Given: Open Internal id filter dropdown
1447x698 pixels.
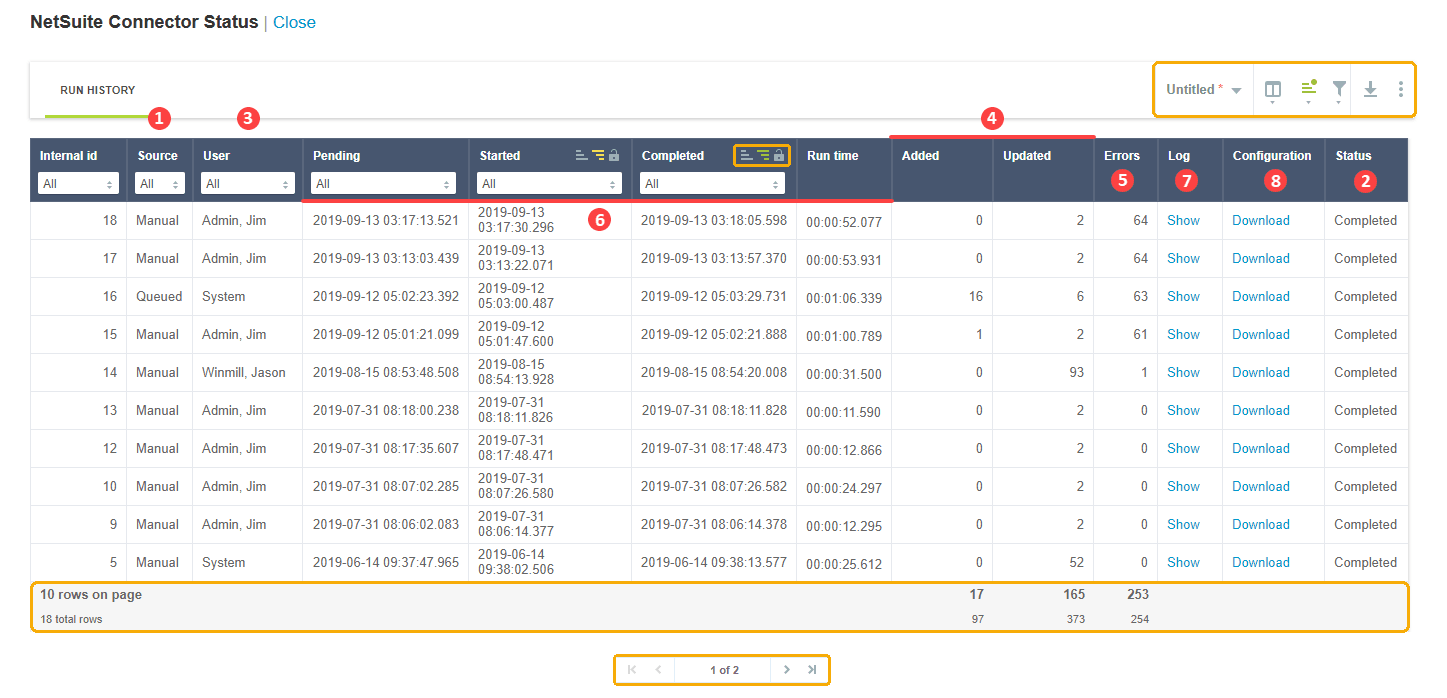Looking at the screenshot, I should pyautogui.click(x=78, y=184).
